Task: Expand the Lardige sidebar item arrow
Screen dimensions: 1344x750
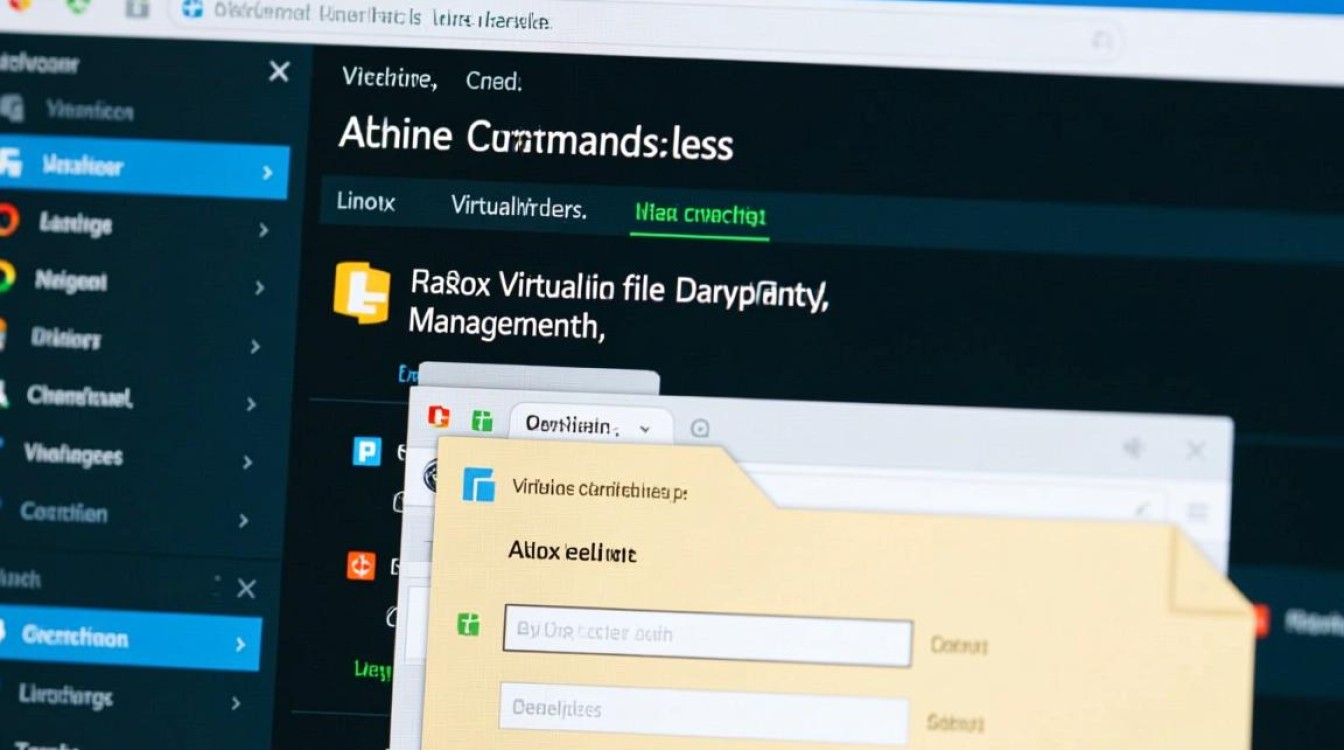Action: pyautogui.click(x=263, y=230)
